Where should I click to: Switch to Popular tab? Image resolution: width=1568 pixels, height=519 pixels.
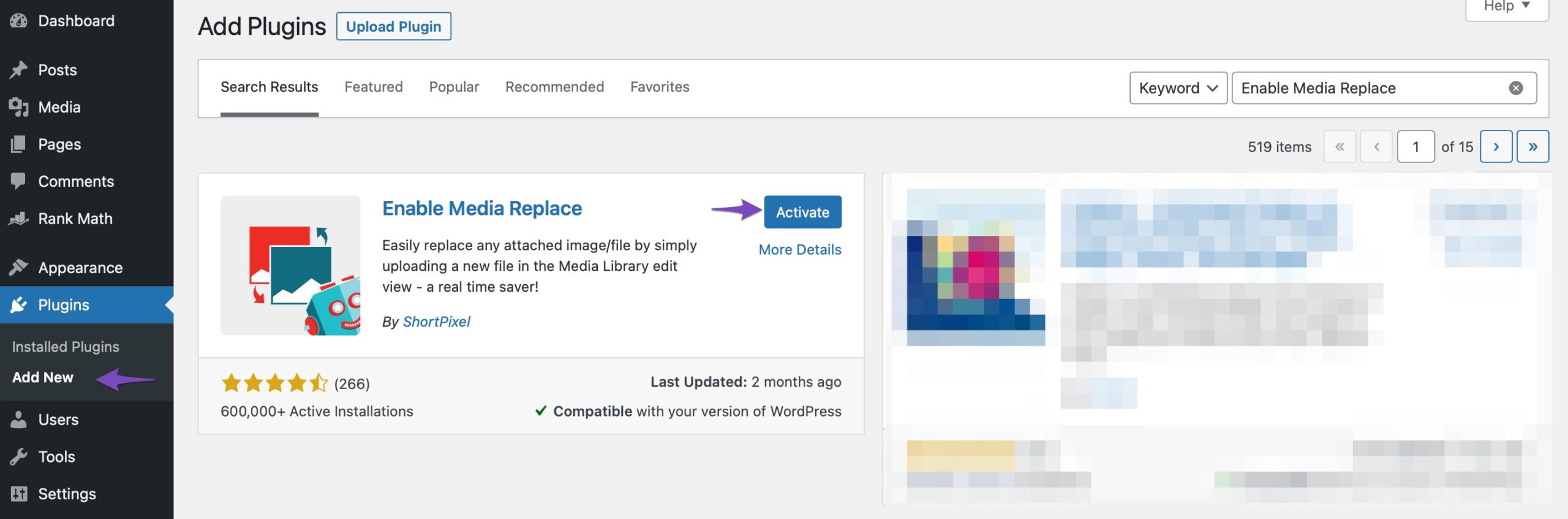[x=454, y=87]
